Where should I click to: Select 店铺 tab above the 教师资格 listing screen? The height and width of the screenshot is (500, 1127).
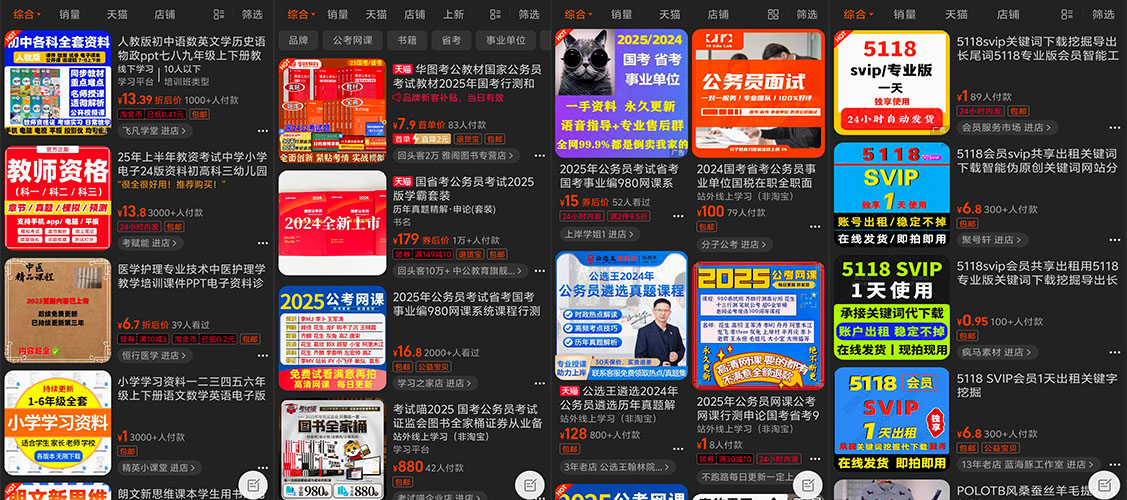[x=165, y=14]
